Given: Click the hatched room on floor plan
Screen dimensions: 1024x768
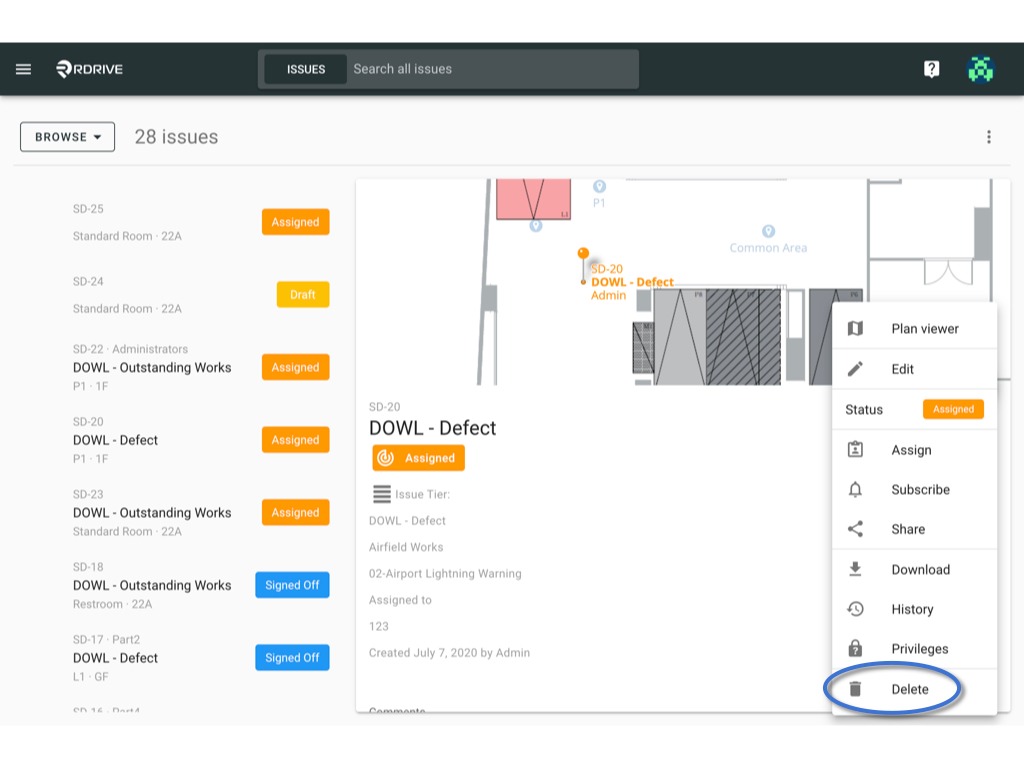Looking at the screenshot, I should click(743, 336).
